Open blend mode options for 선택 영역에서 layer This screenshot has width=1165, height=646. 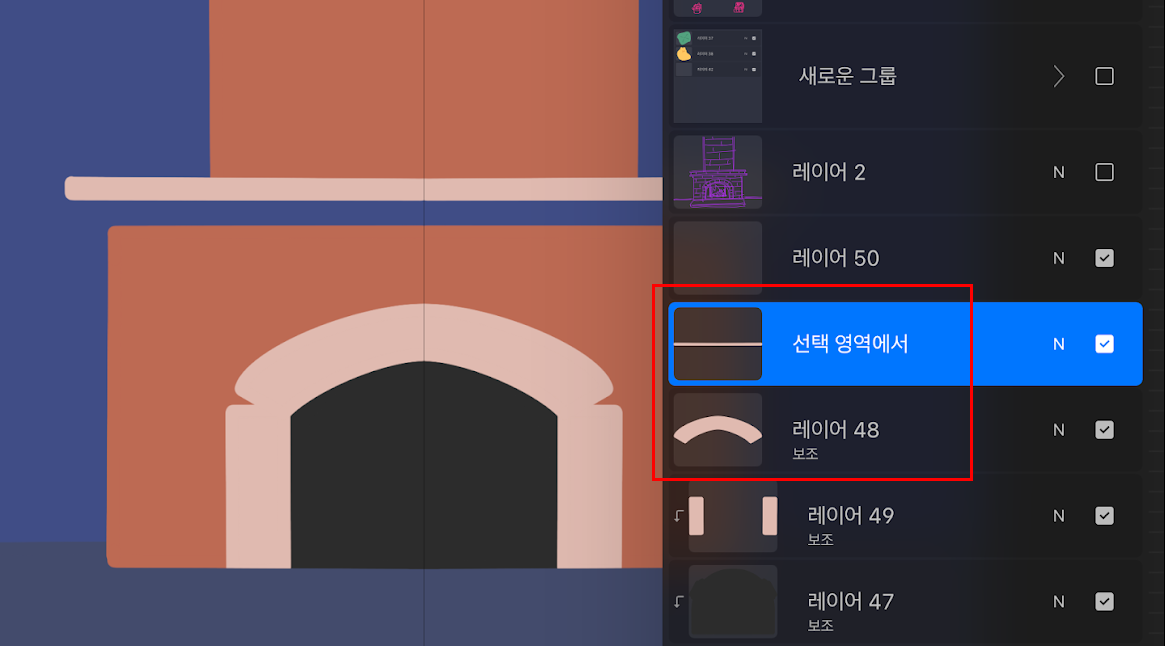pyautogui.click(x=1058, y=343)
